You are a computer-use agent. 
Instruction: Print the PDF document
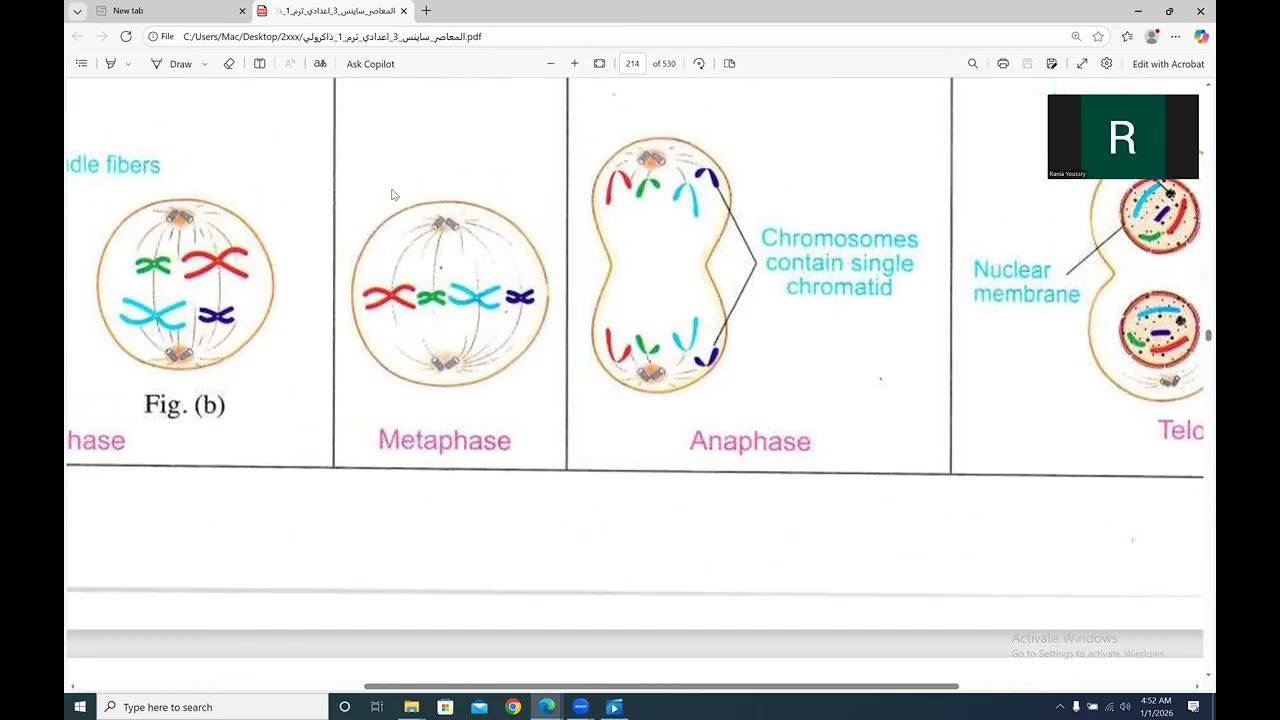1003,63
